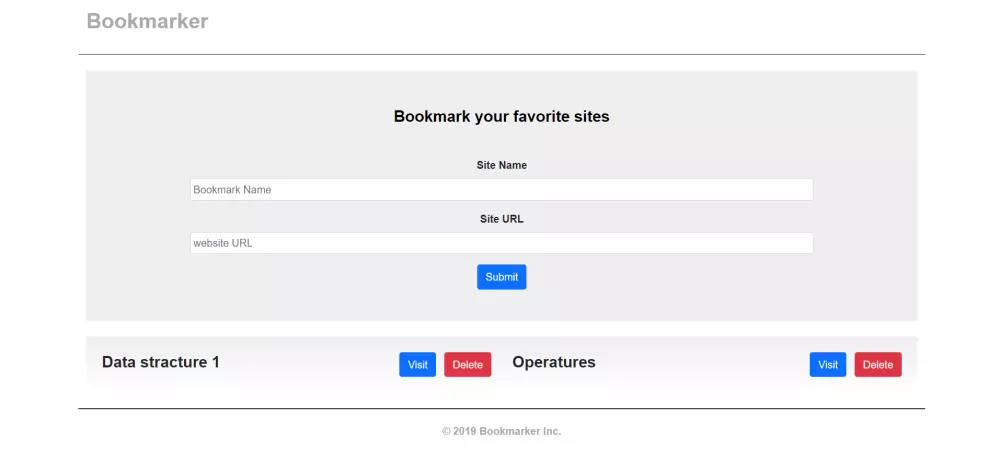
Task: Click the Bookmarker header title
Action: tap(147, 21)
